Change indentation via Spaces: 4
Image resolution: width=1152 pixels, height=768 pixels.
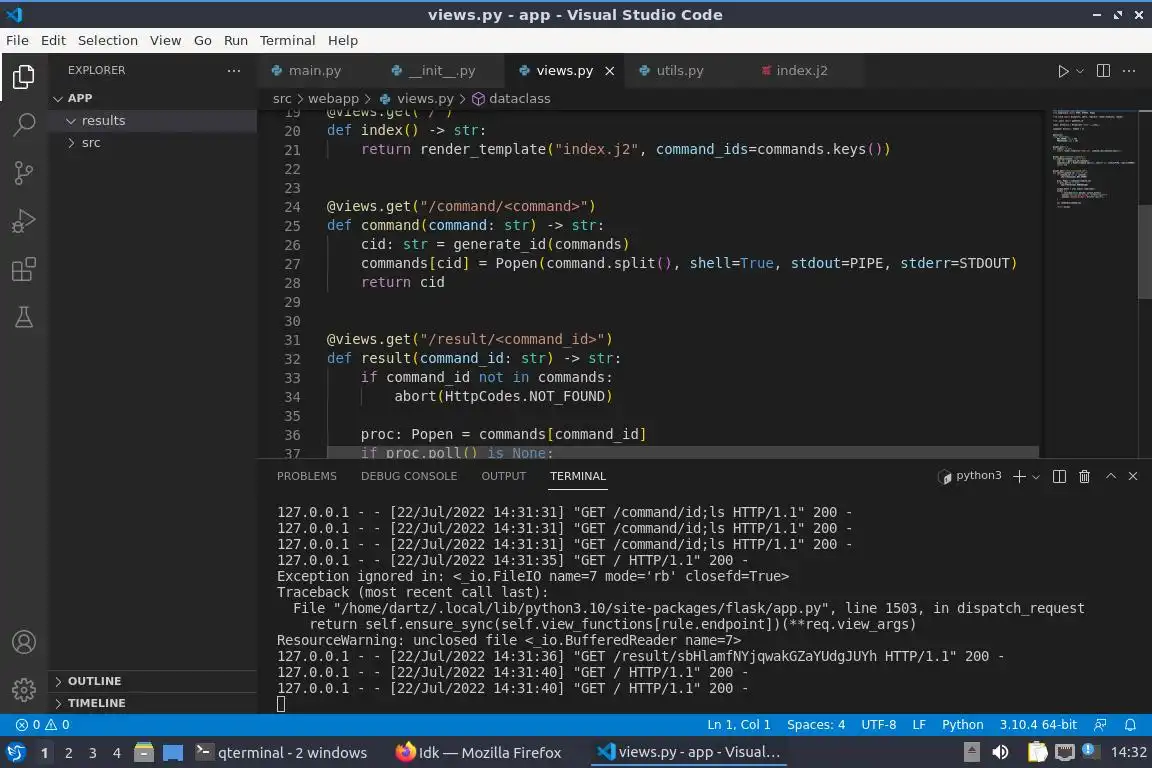[816, 725]
